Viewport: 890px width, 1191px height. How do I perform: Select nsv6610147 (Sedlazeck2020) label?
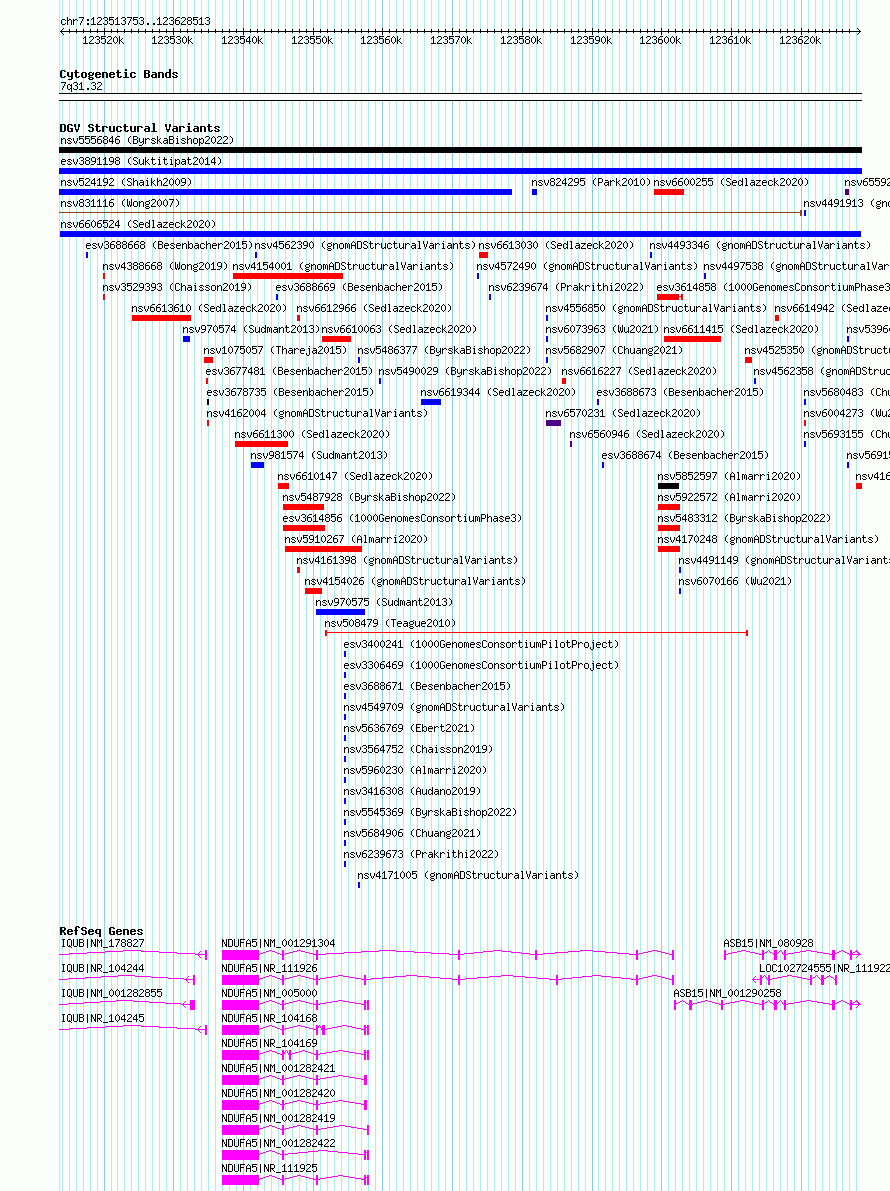(x=355, y=476)
